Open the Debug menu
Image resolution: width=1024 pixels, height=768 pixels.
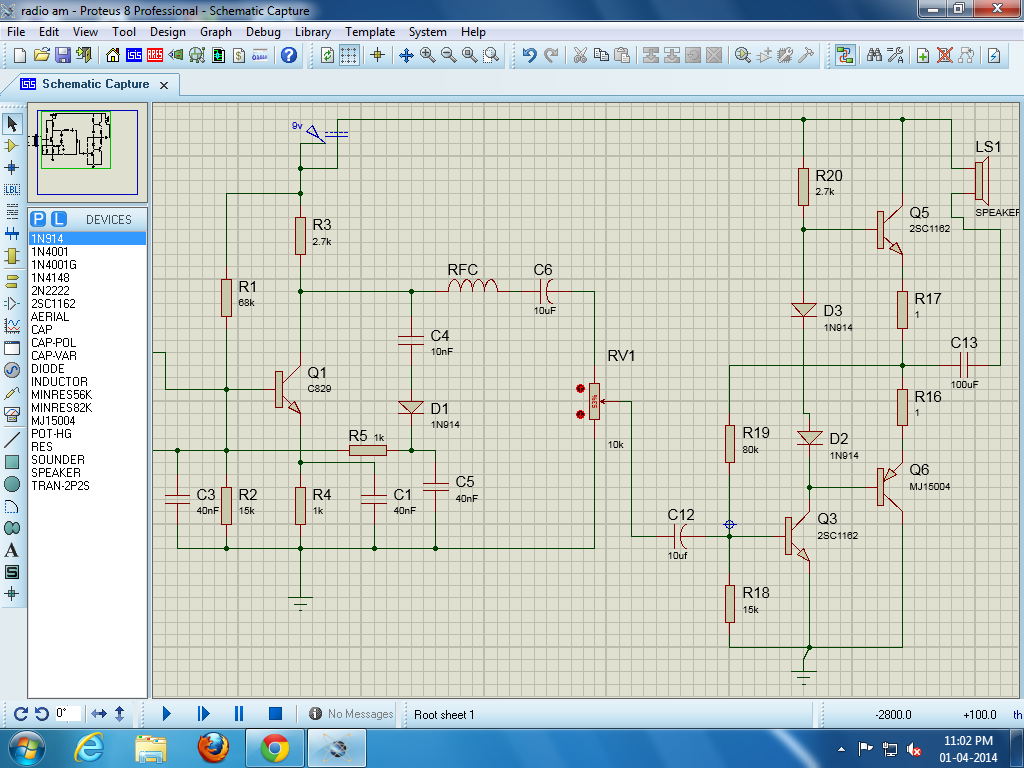point(263,32)
